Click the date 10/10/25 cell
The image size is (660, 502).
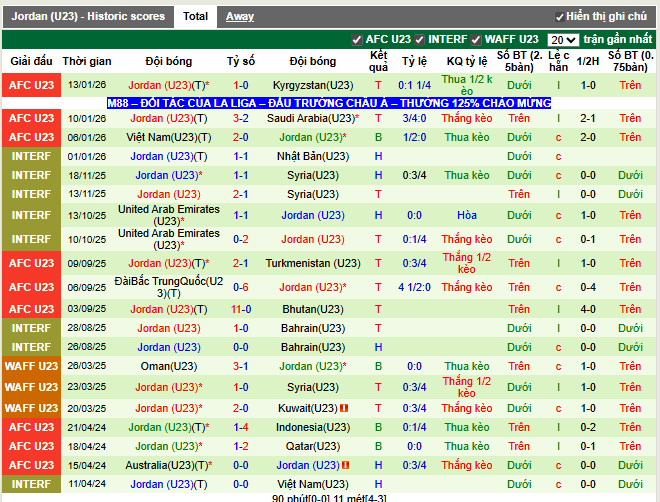(x=87, y=239)
